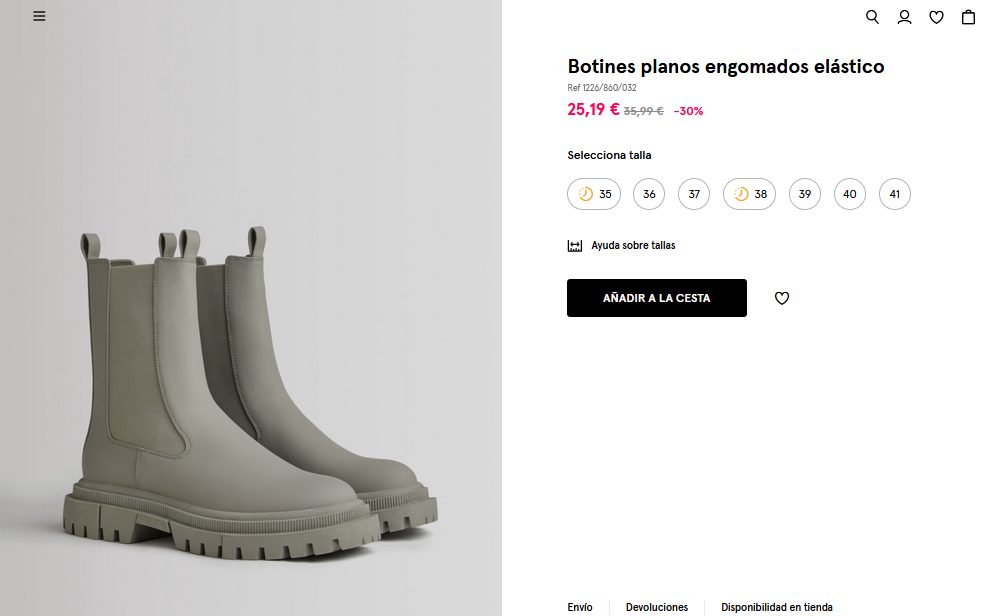Open the Envío tab

580,607
